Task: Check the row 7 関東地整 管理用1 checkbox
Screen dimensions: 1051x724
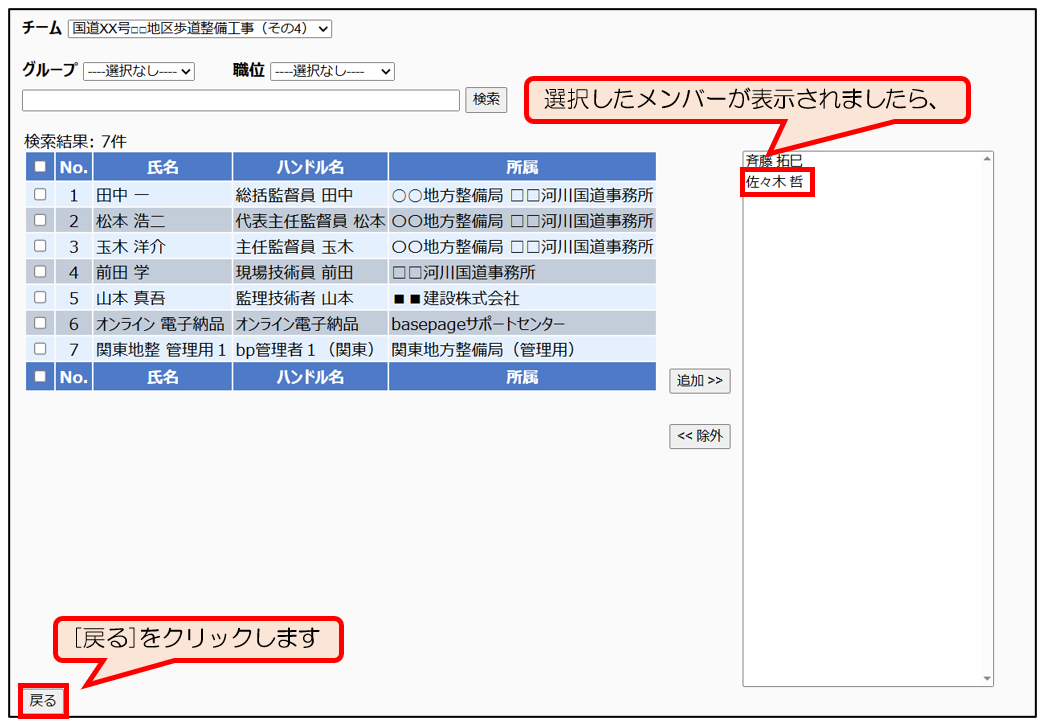Action: coord(40,349)
